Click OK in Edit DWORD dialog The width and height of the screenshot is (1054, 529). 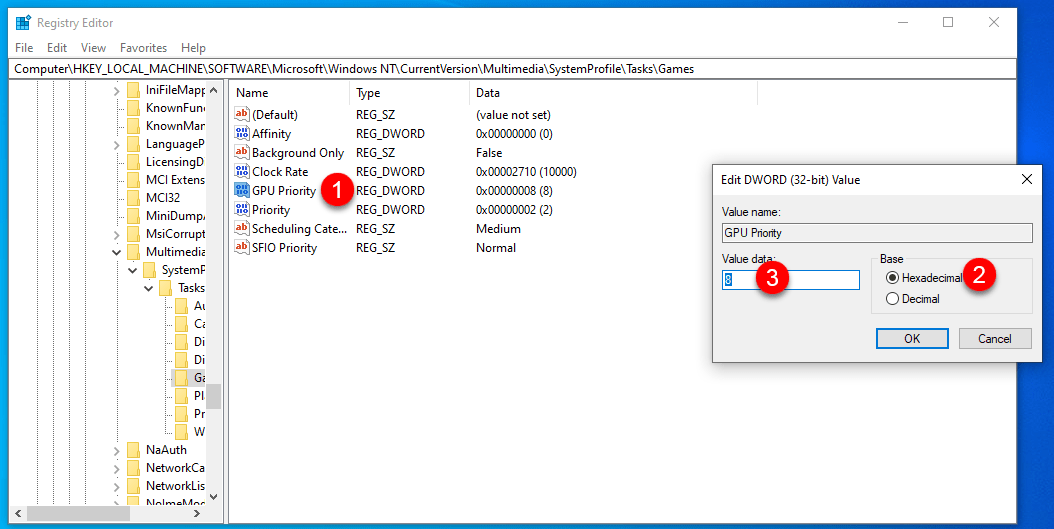912,339
